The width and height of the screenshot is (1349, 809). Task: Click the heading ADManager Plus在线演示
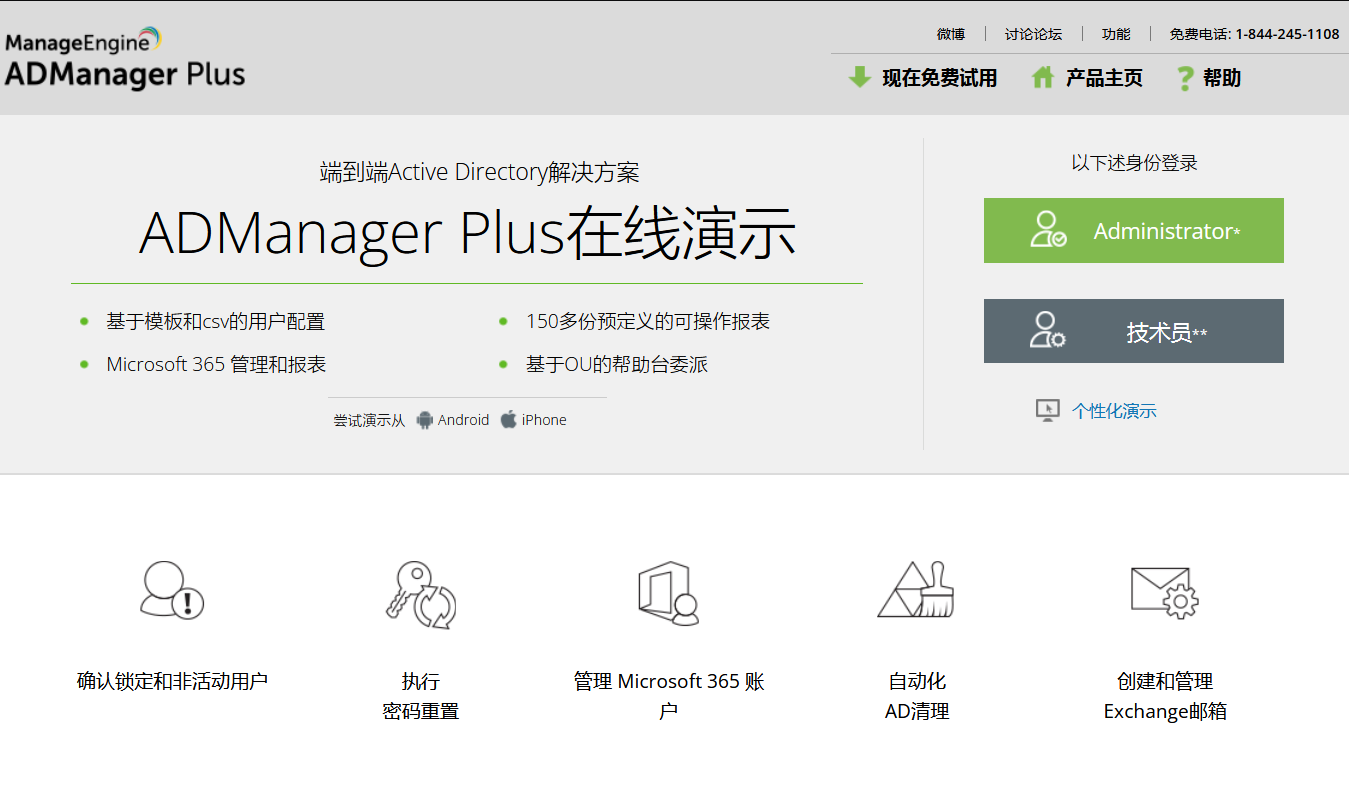tap(467, 232)
